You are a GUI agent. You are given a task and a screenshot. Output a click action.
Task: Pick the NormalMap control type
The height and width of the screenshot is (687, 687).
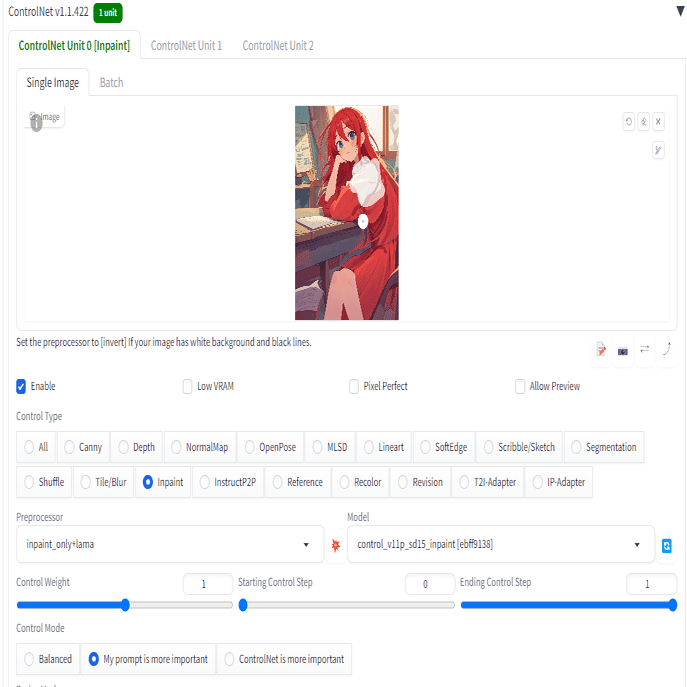tap(200, 447)
